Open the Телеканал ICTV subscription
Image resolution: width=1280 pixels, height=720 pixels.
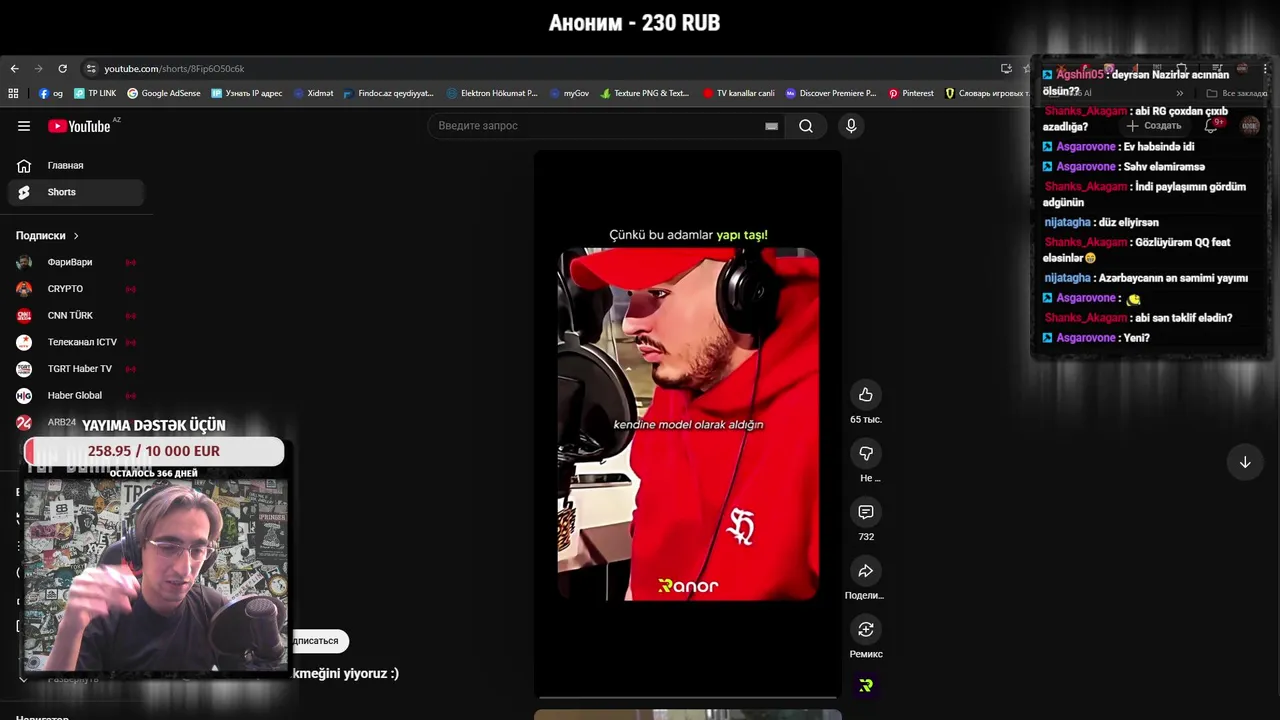pyautogui.click(x=76, y=342)
